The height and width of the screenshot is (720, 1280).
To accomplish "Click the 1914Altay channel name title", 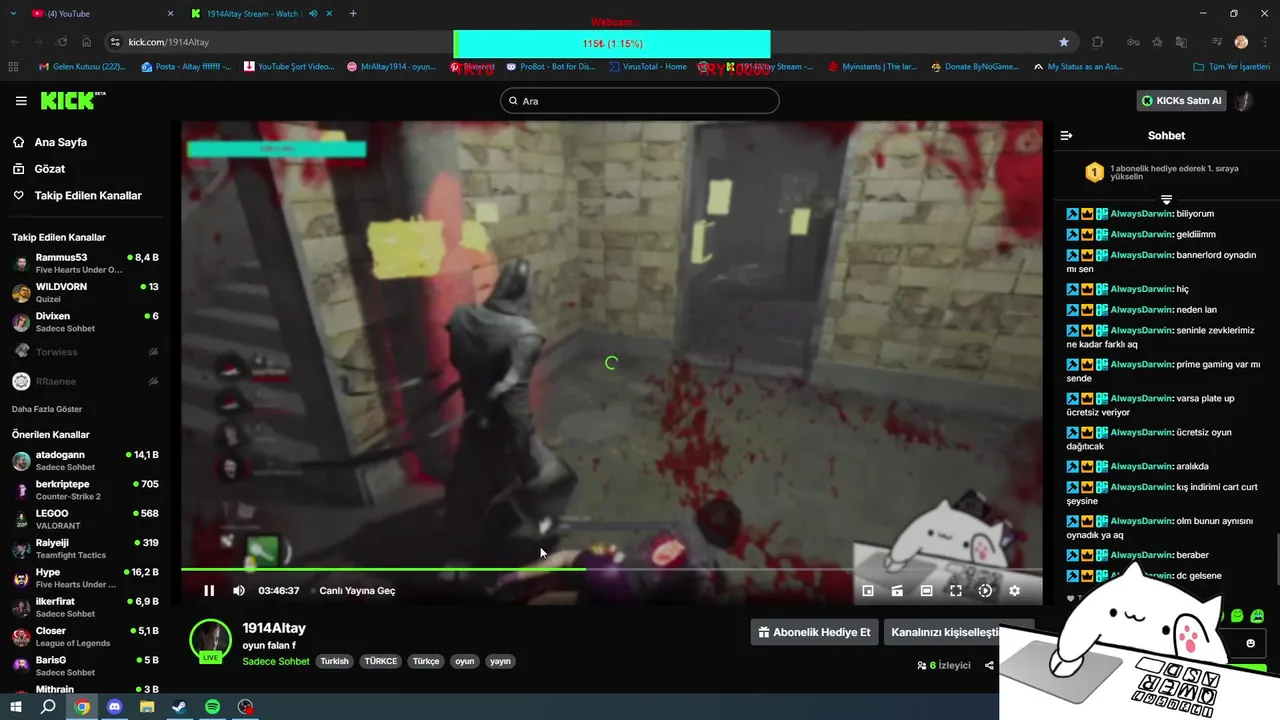I will (x=274, y=628).
